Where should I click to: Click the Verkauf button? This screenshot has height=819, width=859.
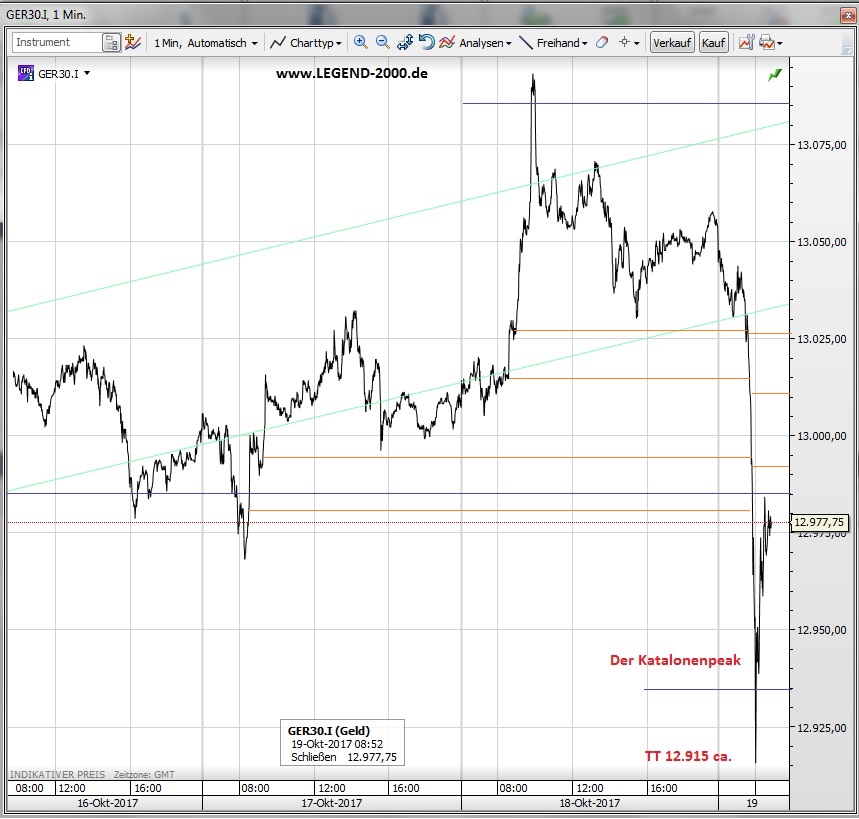coord(672,43)
